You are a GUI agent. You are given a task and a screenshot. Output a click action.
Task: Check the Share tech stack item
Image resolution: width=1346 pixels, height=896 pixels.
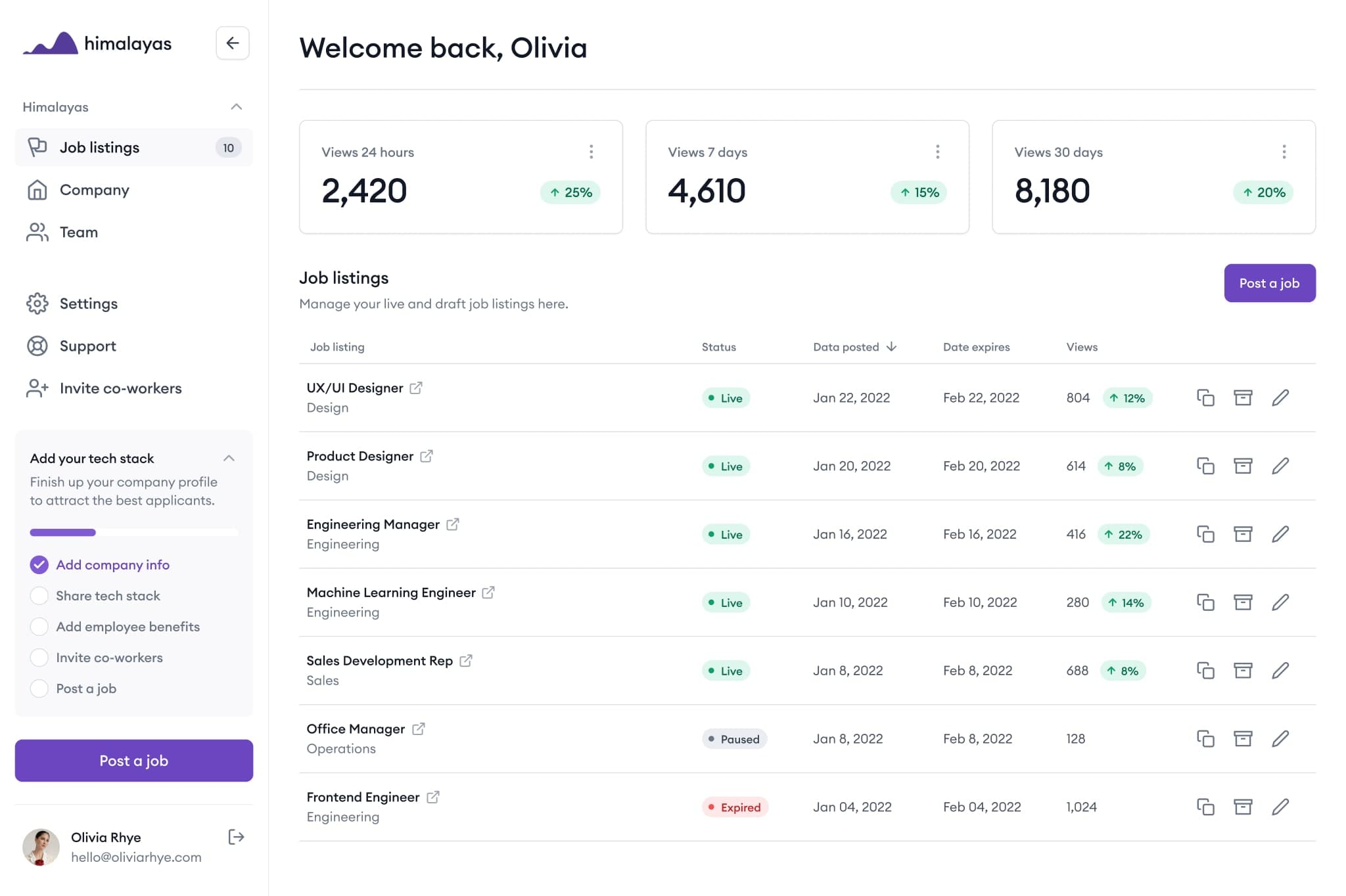click(39, 596)
